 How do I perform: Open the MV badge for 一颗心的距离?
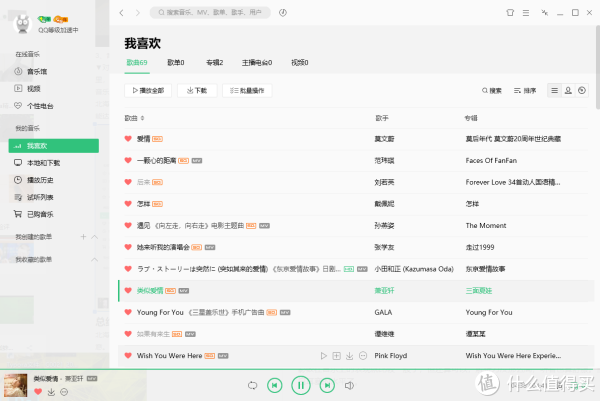[197, 161]
